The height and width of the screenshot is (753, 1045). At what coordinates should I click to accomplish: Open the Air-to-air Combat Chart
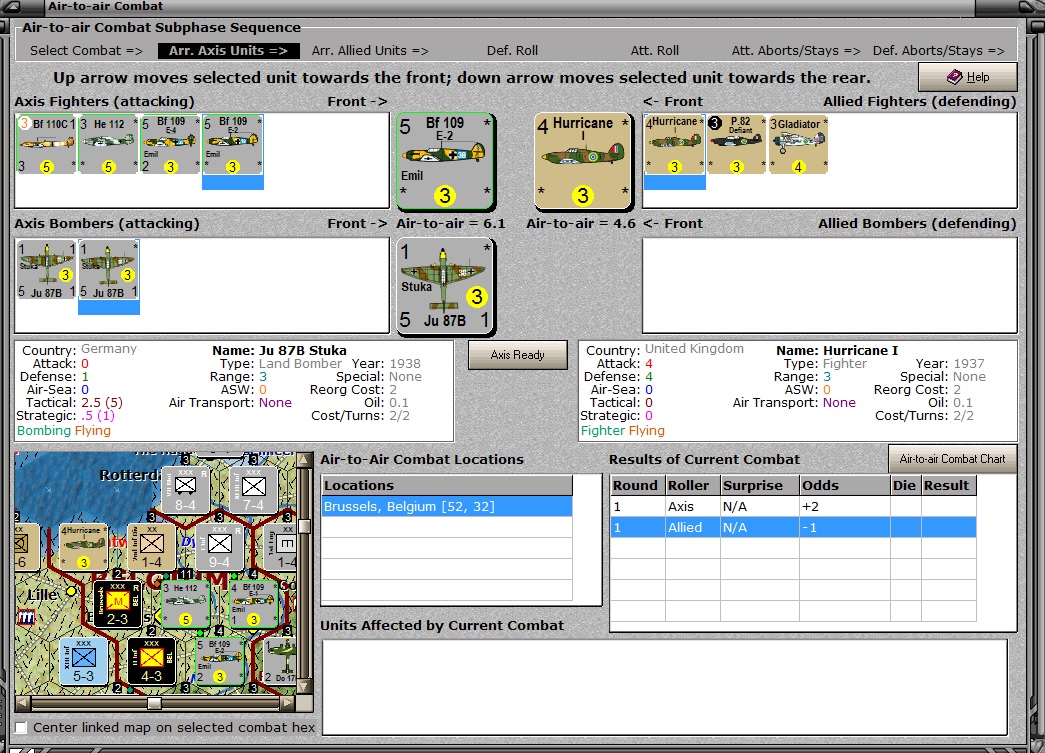[x=952, y=458]
